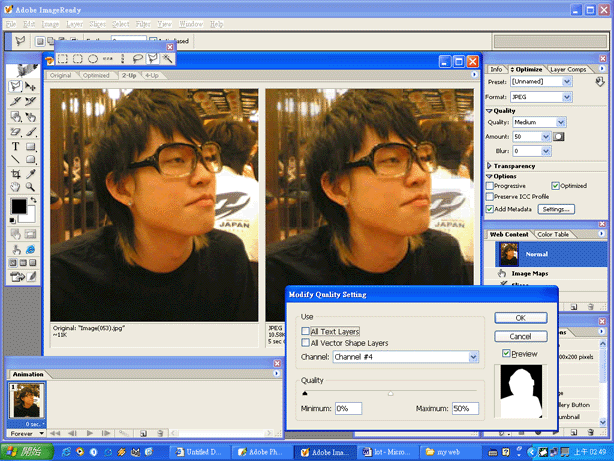This screenshot has height=461, width=614.
Task: Click Preview in Browser IE icon
Action: (x=31, y=249)
